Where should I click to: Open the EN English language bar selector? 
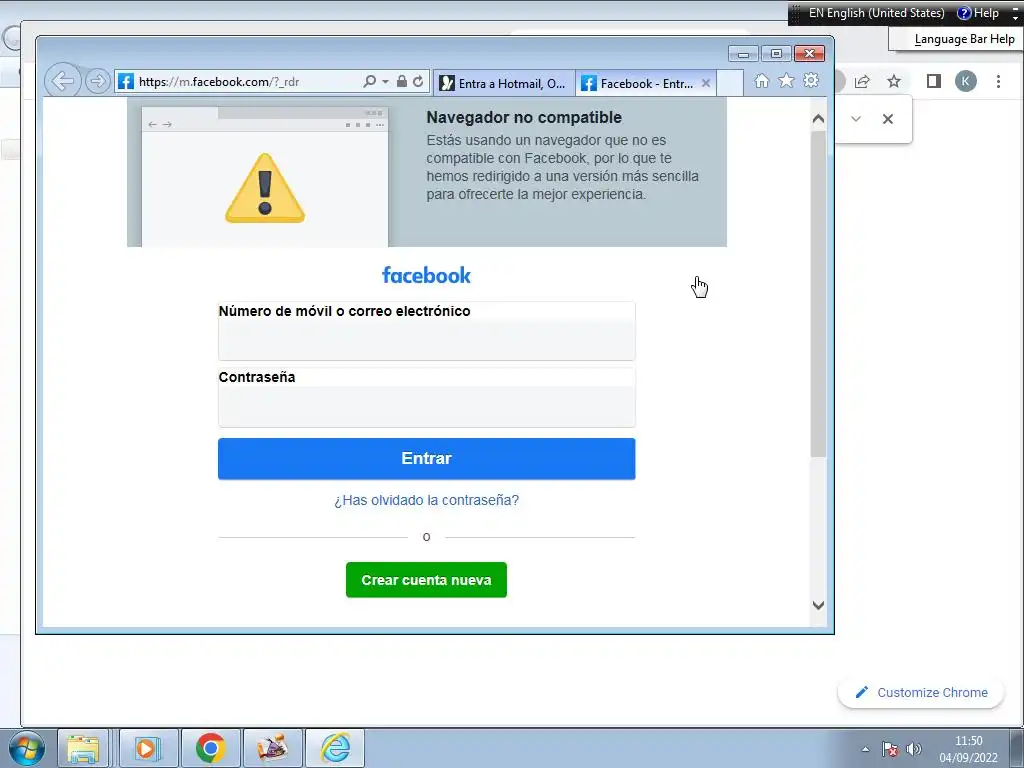(876, 13)
